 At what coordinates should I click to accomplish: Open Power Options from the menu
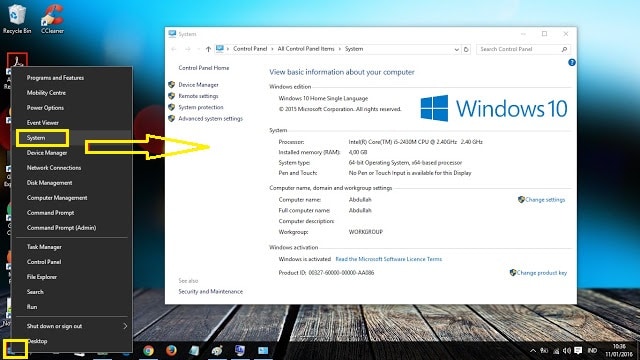click(x=45, y=108)
